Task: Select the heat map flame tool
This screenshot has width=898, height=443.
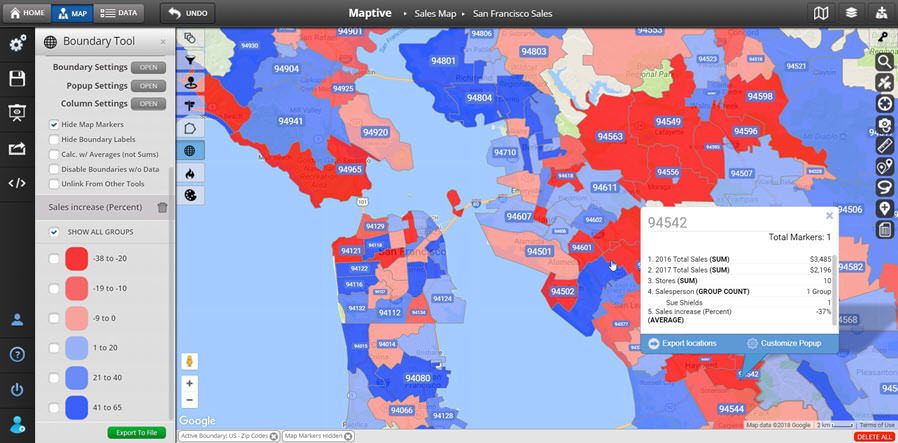Action: click(190, 173)
